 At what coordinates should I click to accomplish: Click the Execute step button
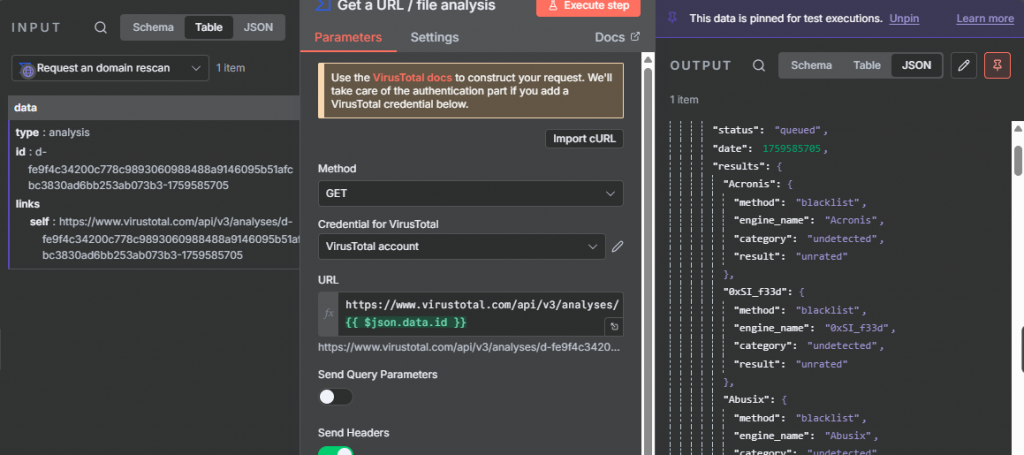click(x=588, y=6)
